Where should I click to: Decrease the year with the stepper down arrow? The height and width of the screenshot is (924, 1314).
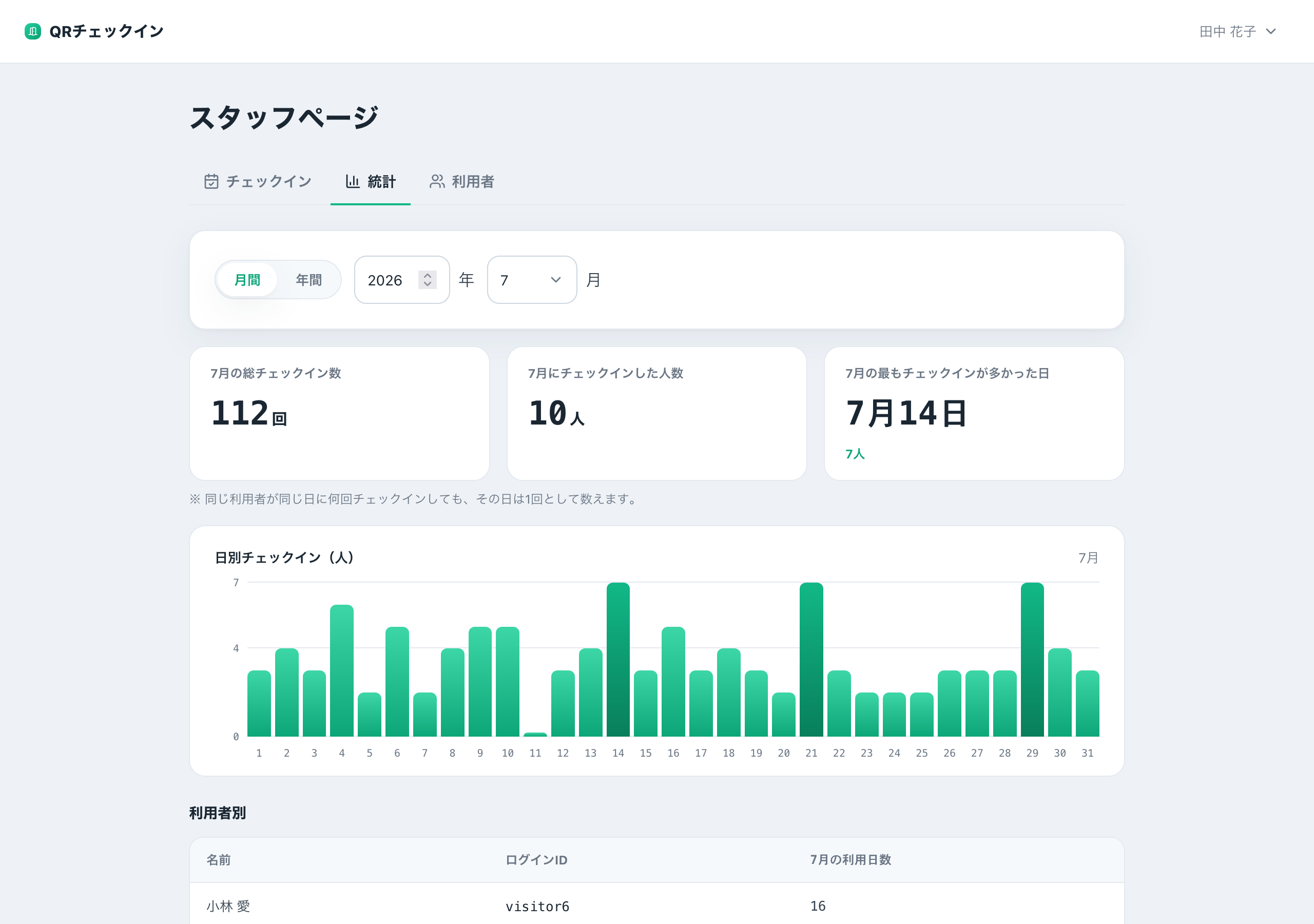tap(428, 284)
